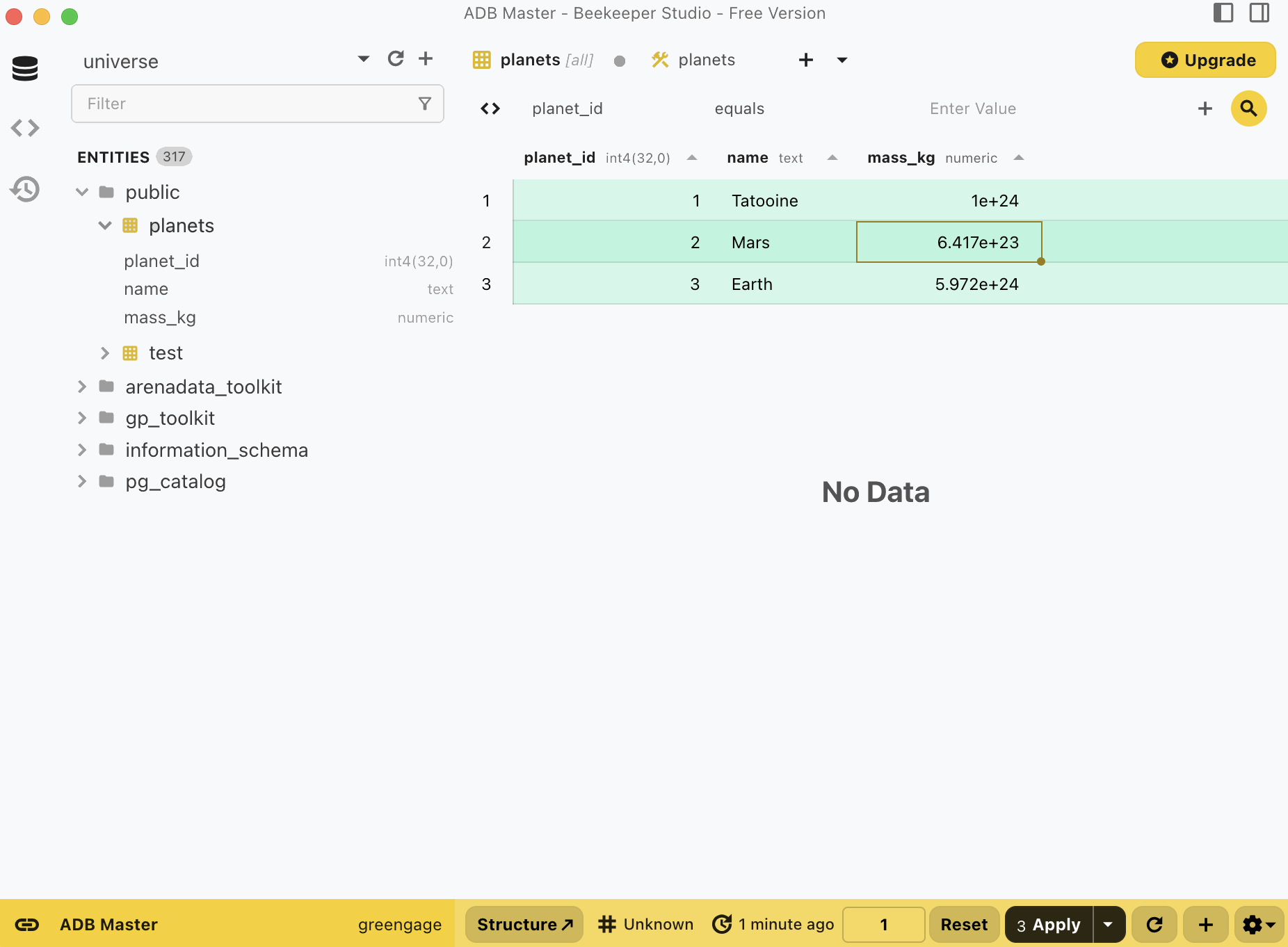The width and height of the screenshot is (1288, 947).
Task: Click the ENTITIES 317 count badge
Action: (x=174, y=157)
